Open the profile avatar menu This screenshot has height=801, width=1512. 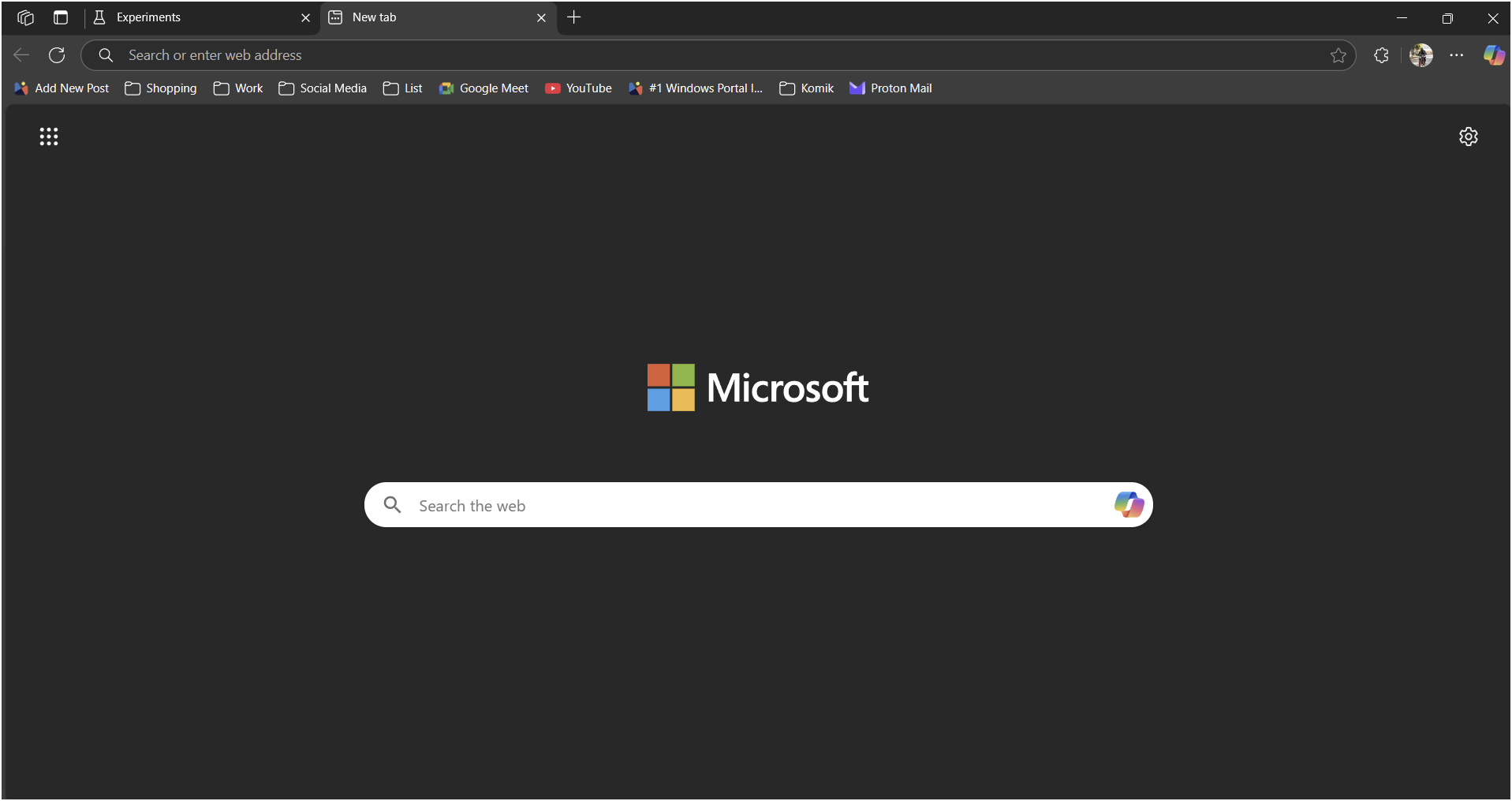[x=1421, y=55]
